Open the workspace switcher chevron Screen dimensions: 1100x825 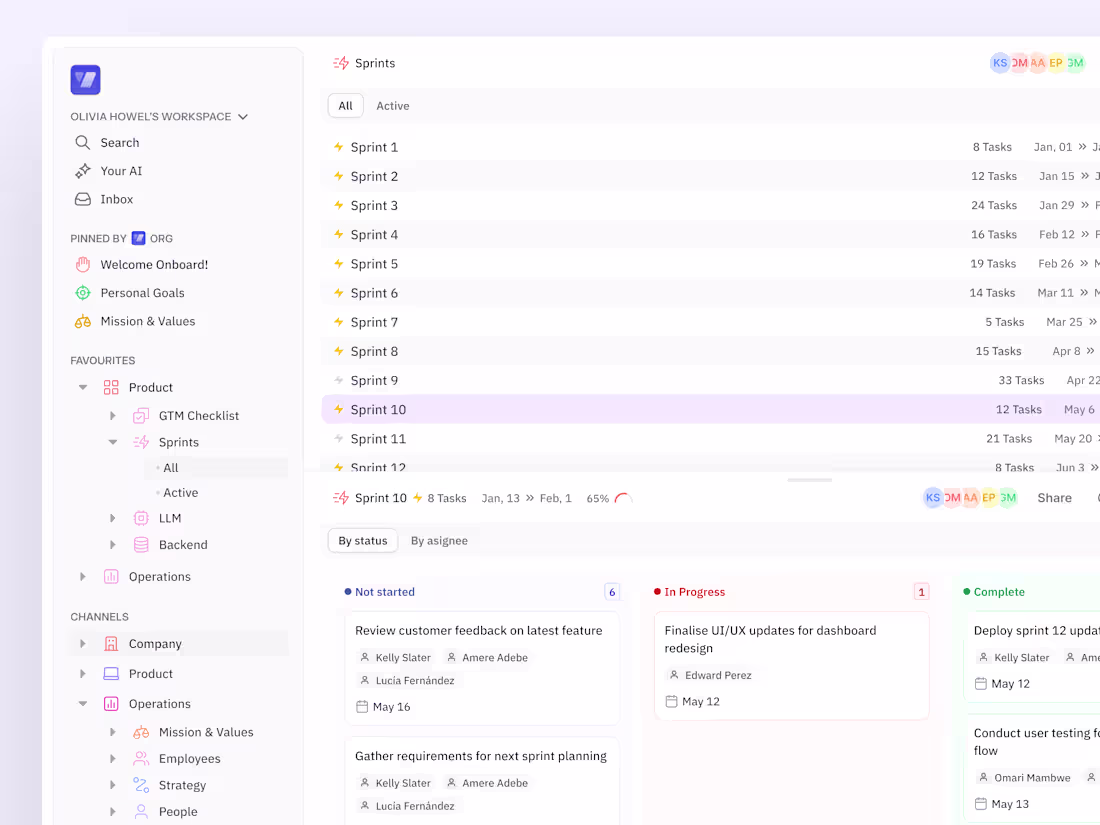(242, 116)
